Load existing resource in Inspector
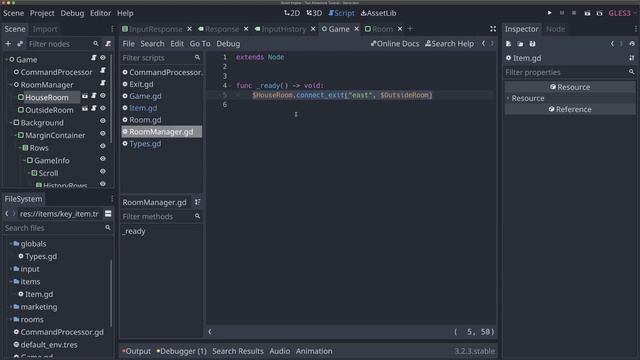640x360 pixels. tap(520, 44)
